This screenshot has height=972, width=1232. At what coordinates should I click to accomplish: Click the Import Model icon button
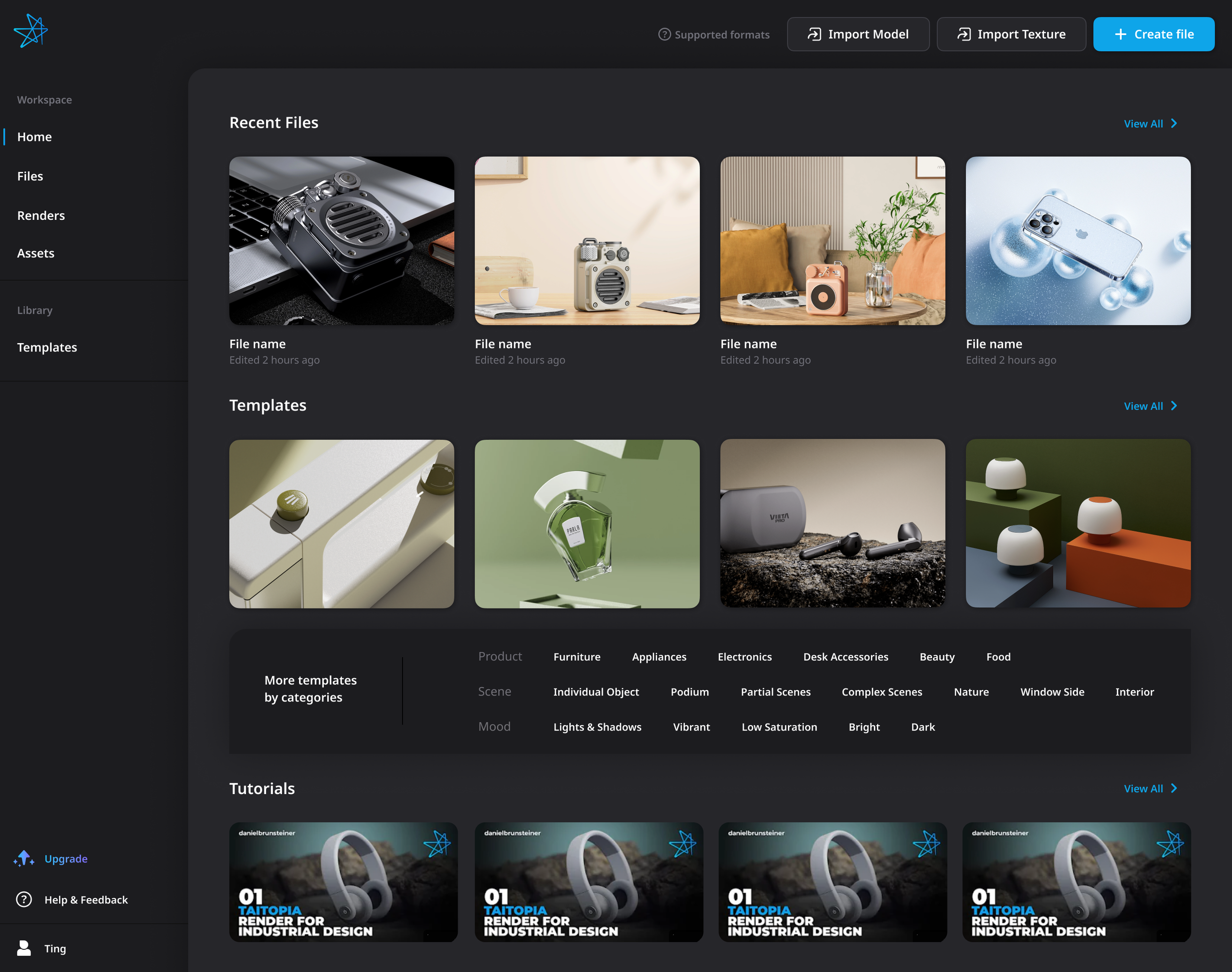tap(814, 34)
